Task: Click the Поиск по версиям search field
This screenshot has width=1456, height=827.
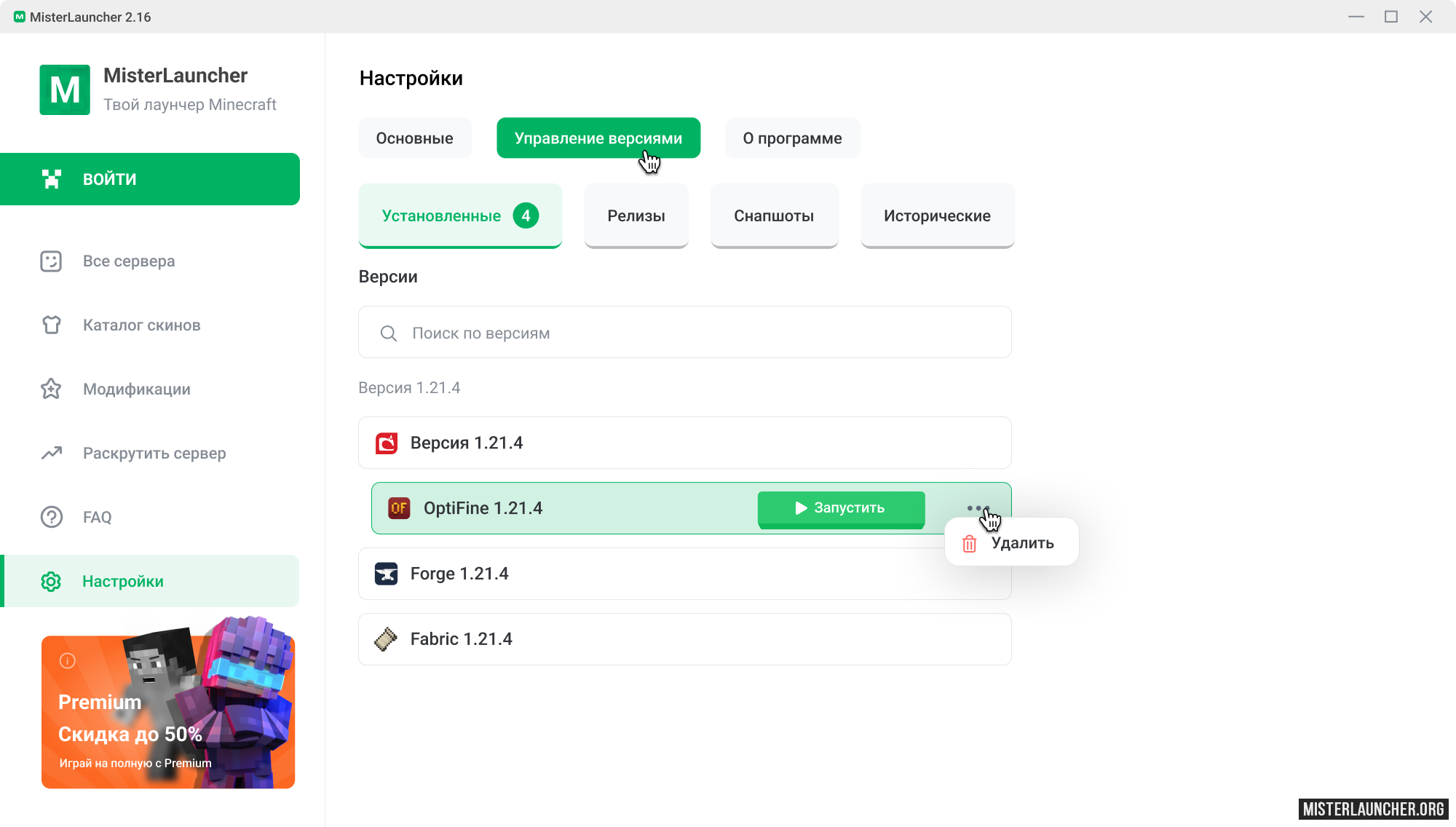Action: [685, 332]
